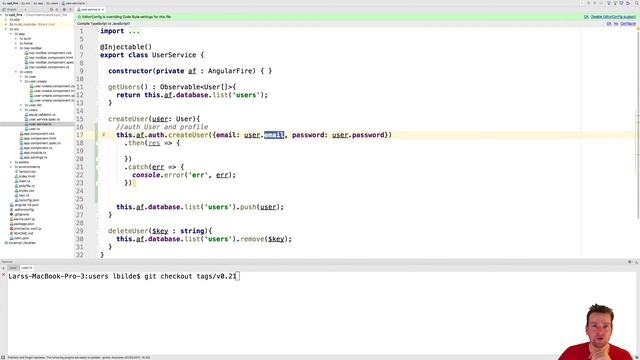The image size is (640, 360).
Task: Click the VCS commit changes icon
Action: (615, 3)
